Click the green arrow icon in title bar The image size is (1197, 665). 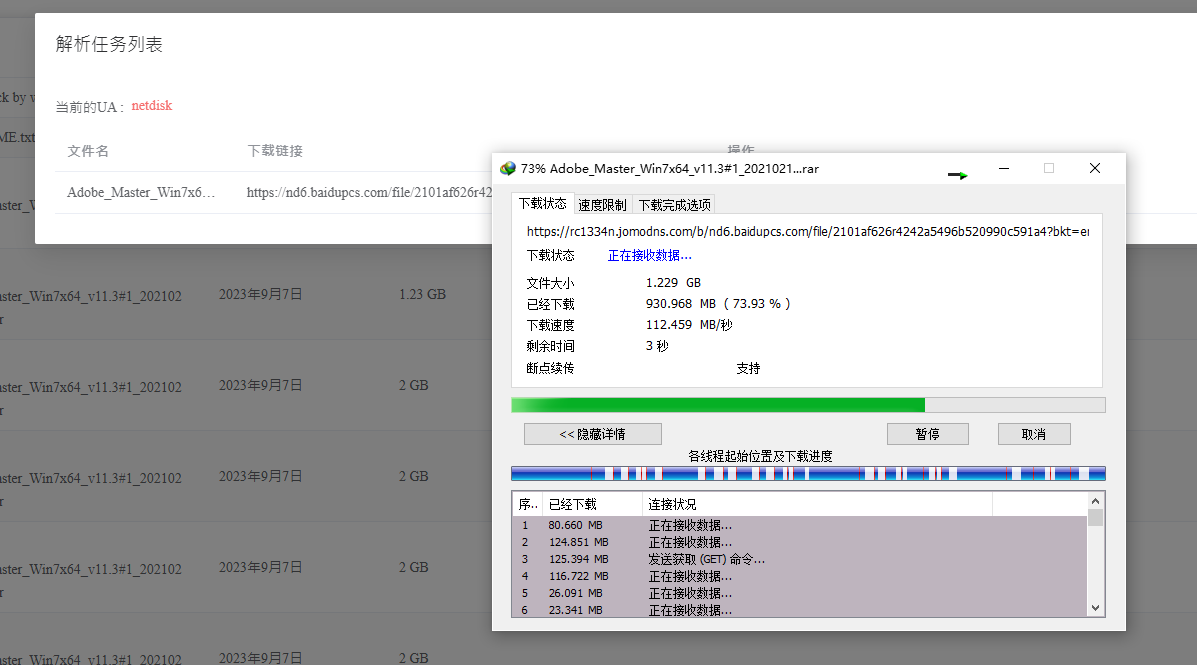(958, 175)
